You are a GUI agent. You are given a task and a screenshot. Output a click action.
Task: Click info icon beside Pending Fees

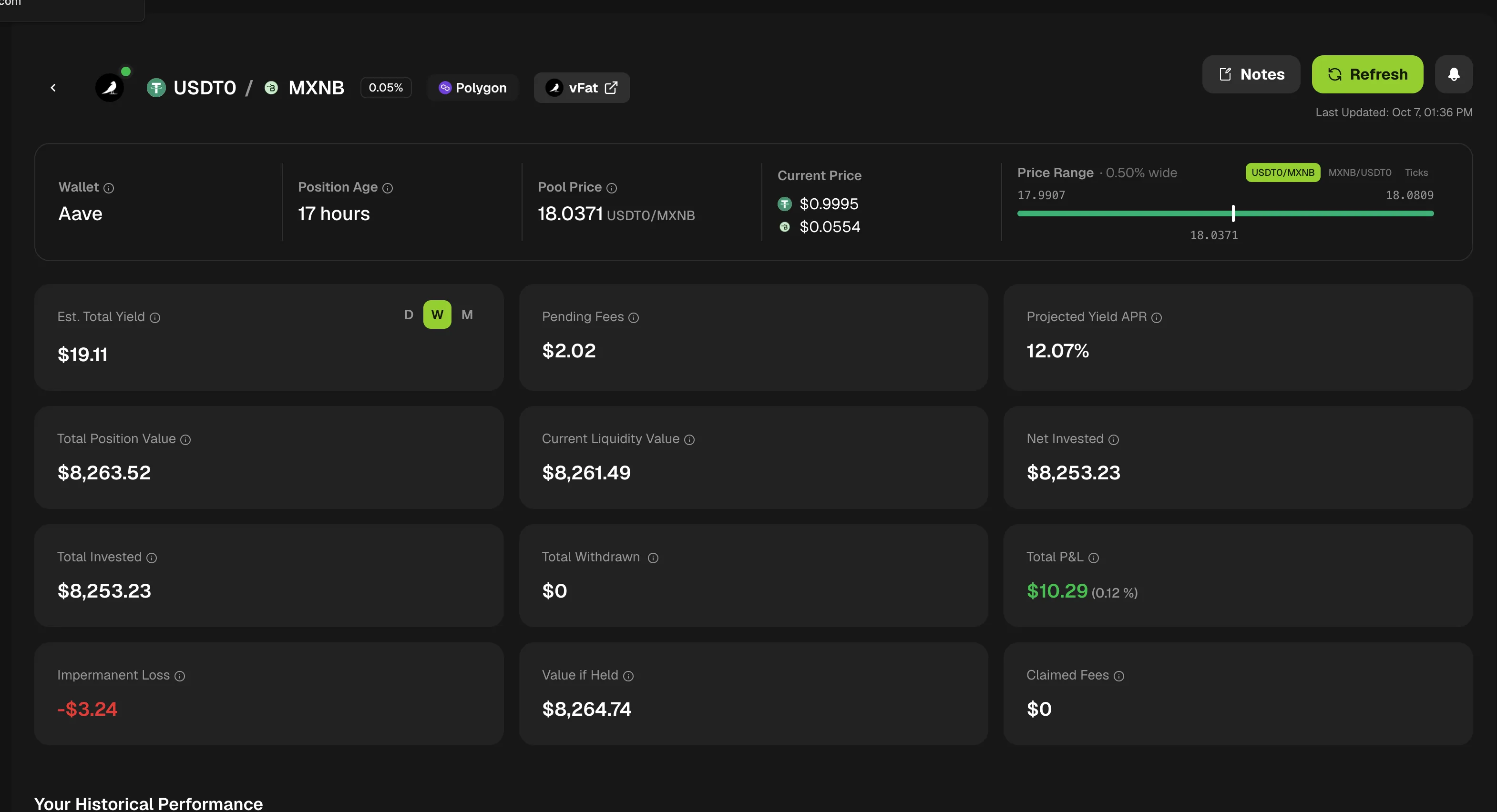click(x=634, y=318)
